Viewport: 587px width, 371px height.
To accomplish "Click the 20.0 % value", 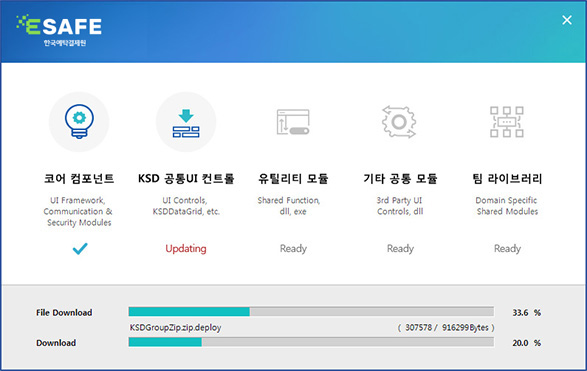I will (526, 343).
